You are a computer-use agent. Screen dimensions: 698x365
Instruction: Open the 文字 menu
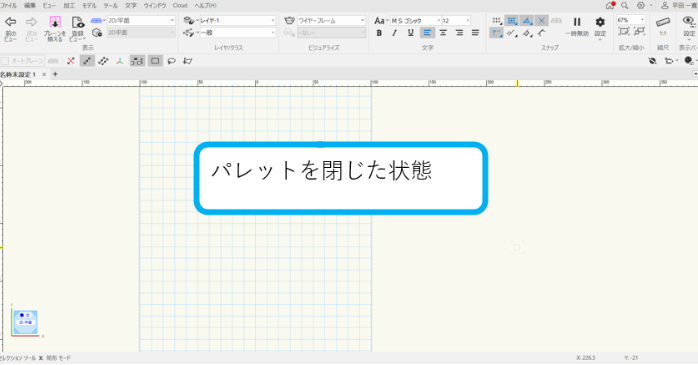click(130, 5)
